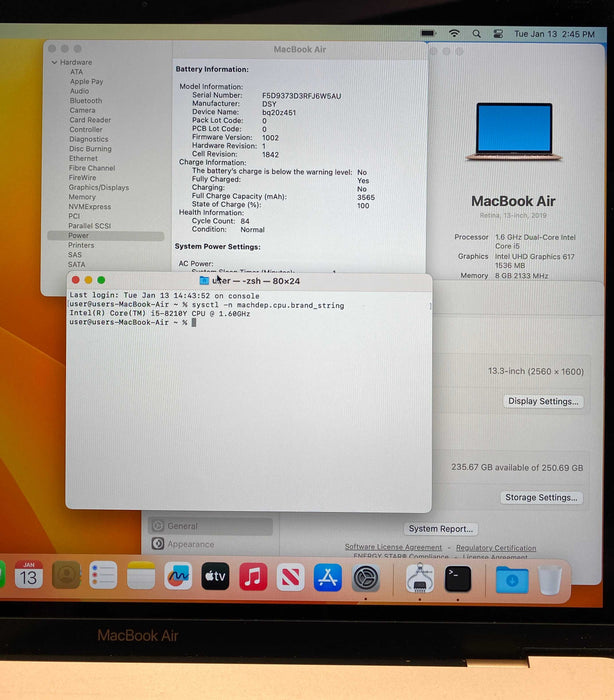Select Camera in the Hardware list
This screenshot has width=614, height=700.
(82, 110)
